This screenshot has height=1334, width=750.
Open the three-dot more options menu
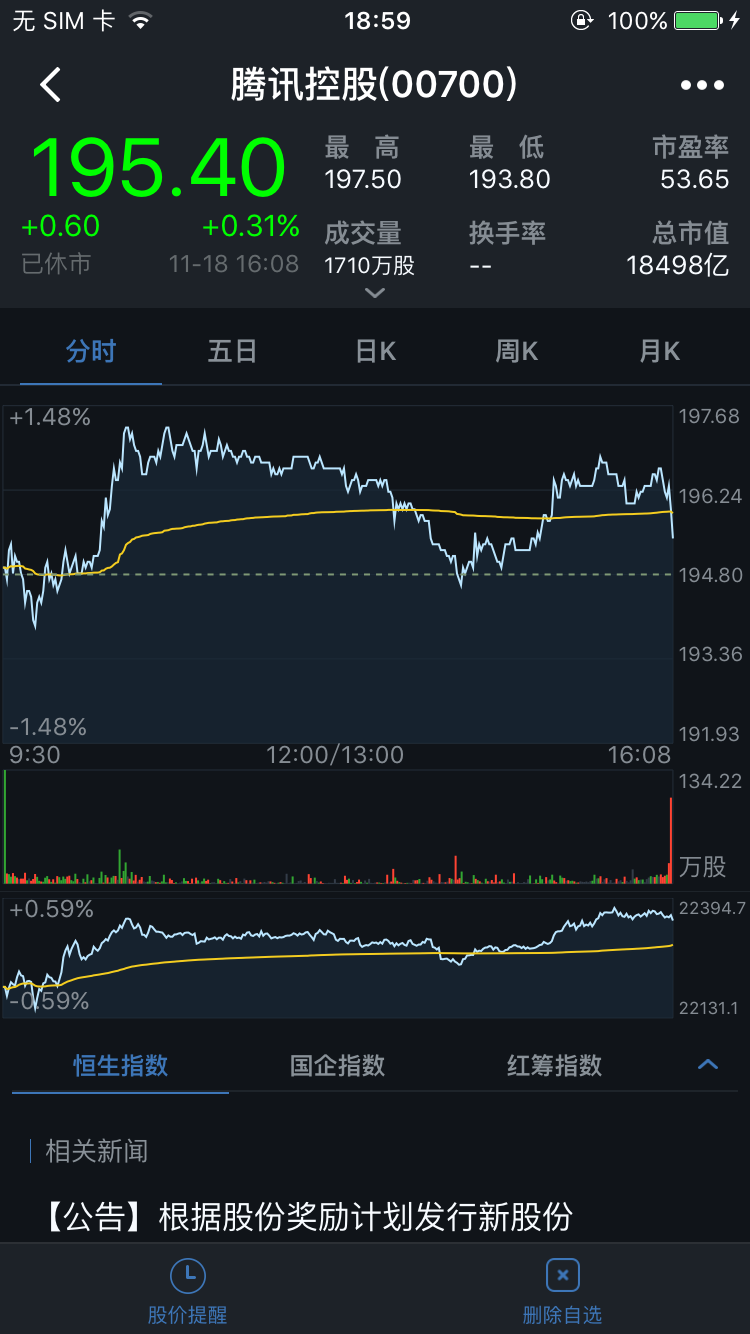click(x=702, y=85)
